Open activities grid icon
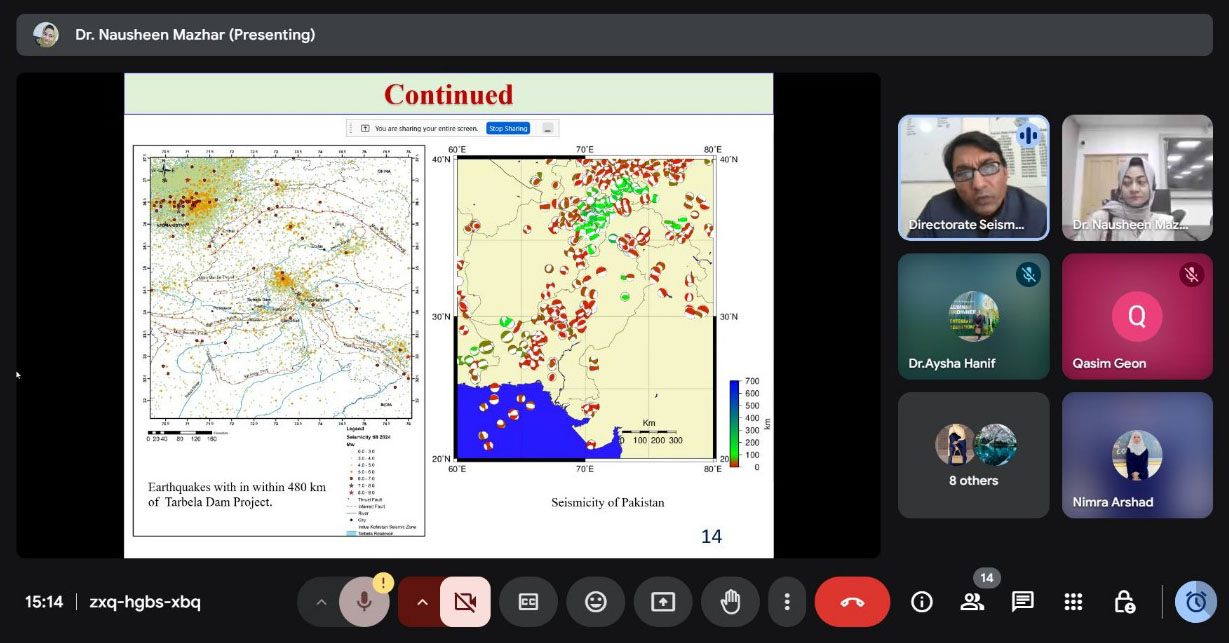This screenshot has width=1229, height=643. tap(1073, 602)
